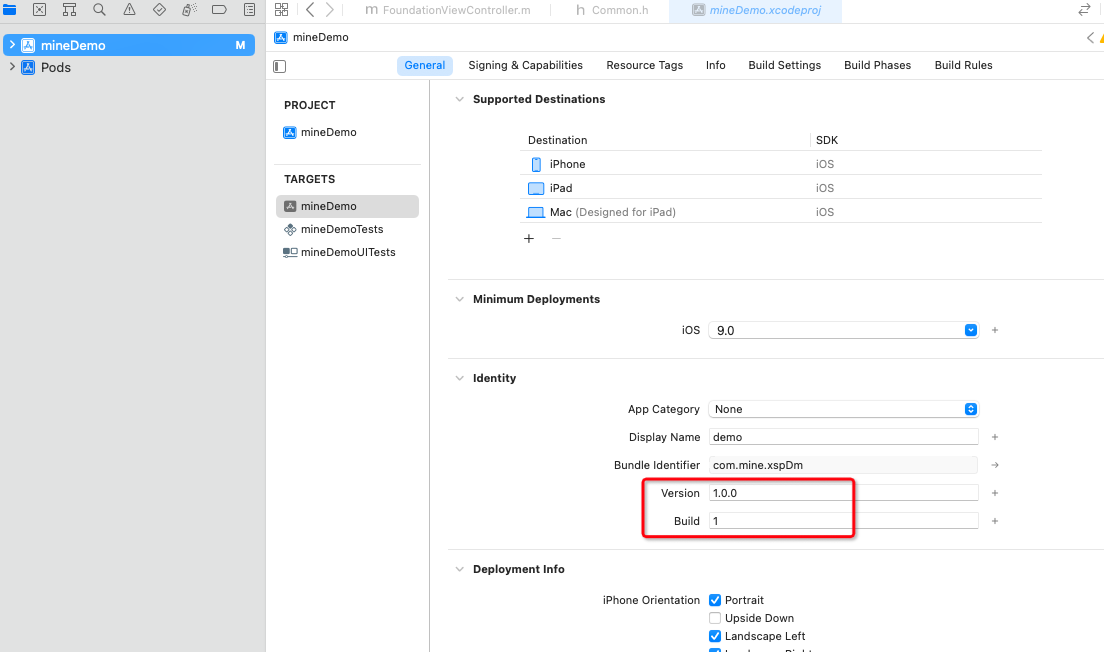Open the Test navigator diamond icon

pyautogui.click(x=159, y=9)
